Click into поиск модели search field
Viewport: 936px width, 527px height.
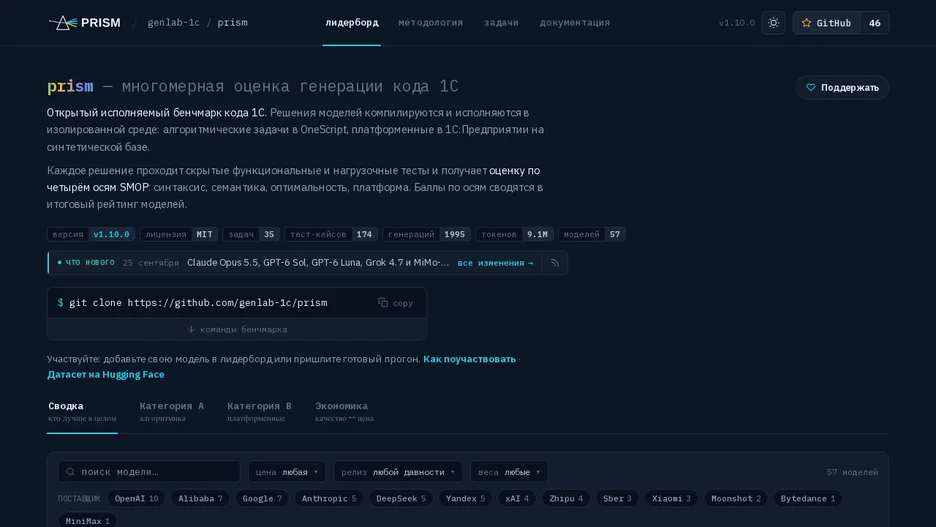pos(149,471)
